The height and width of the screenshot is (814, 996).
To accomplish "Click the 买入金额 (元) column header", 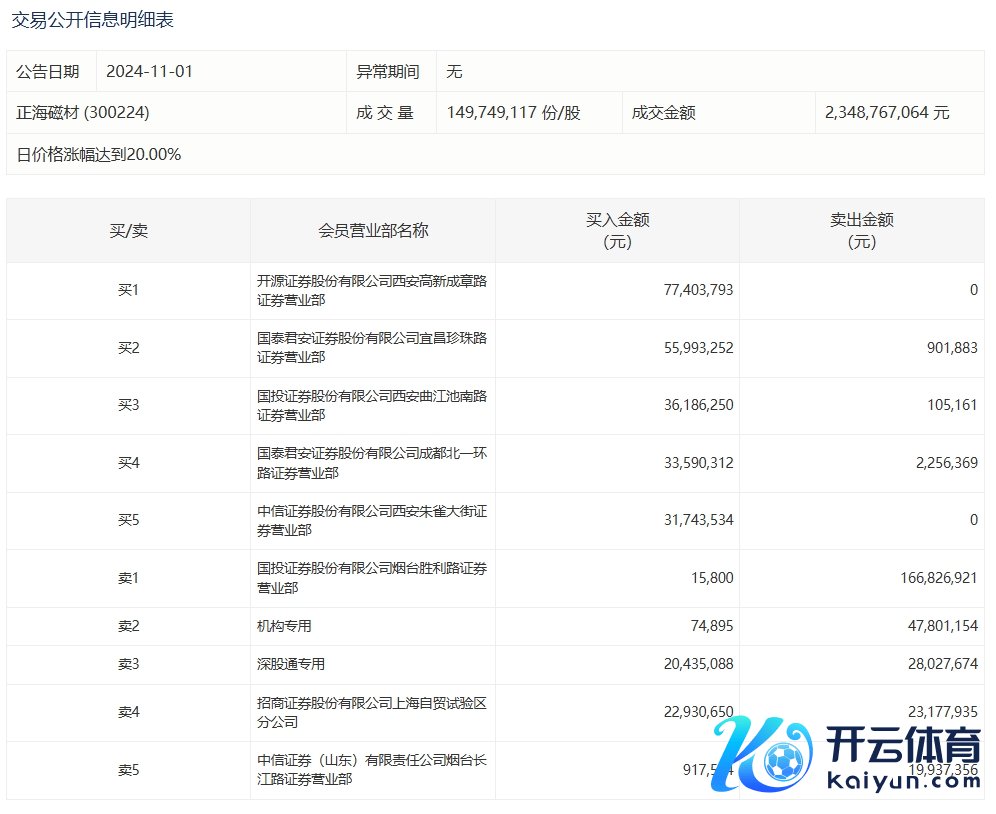I will (617, 231).
